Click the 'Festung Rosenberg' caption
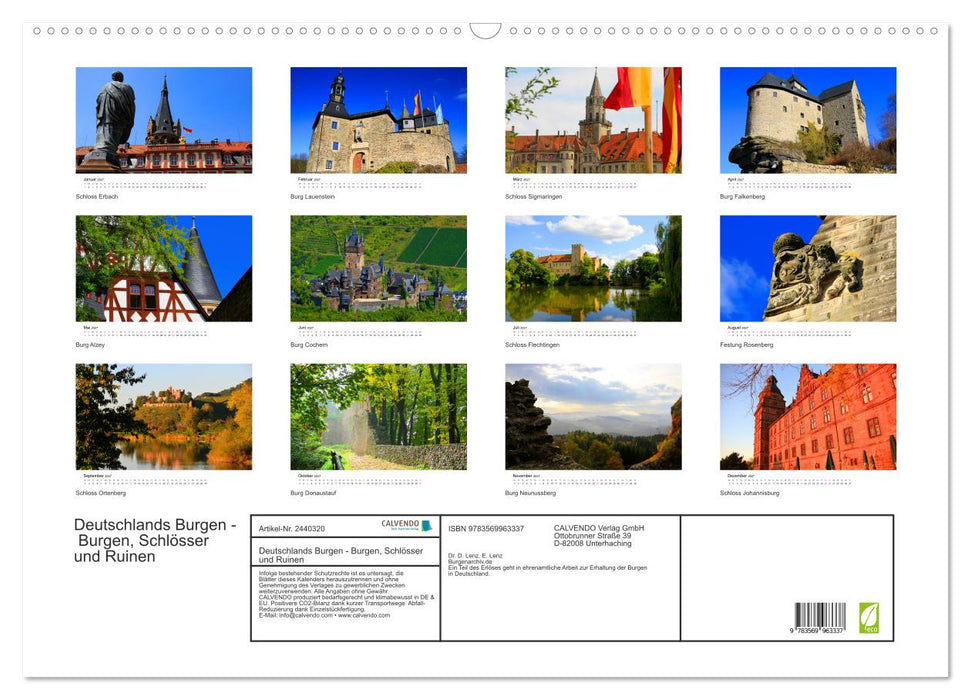 tap(747, 344)
